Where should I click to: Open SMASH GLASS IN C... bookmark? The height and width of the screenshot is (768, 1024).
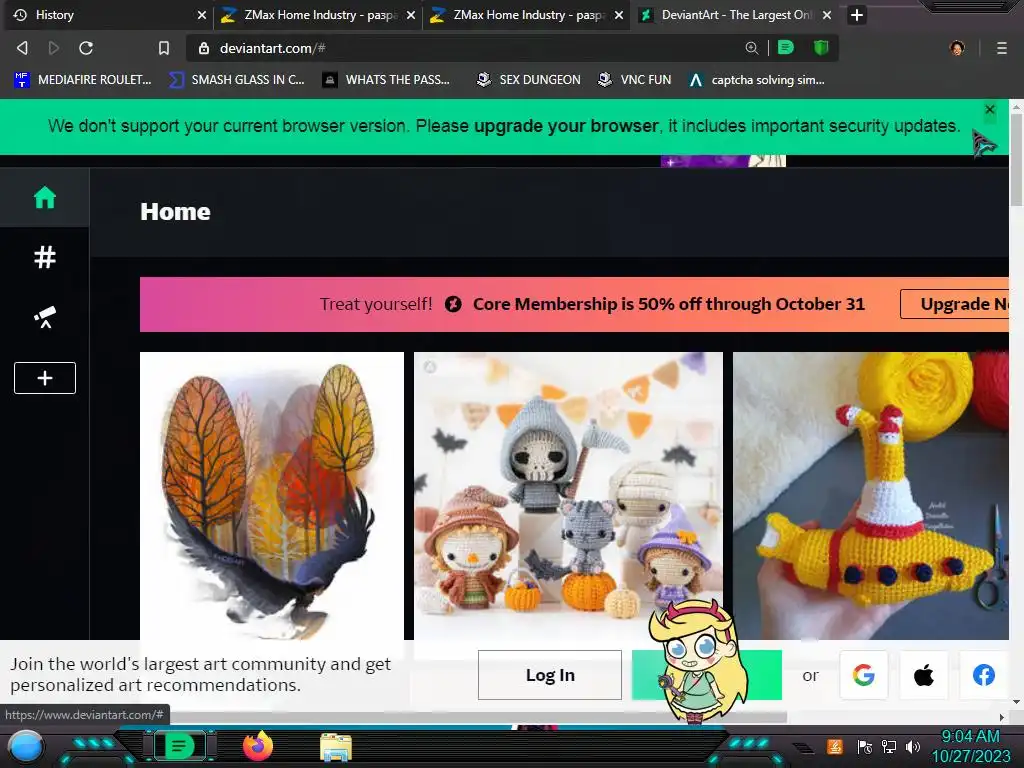tap(237, 80)
